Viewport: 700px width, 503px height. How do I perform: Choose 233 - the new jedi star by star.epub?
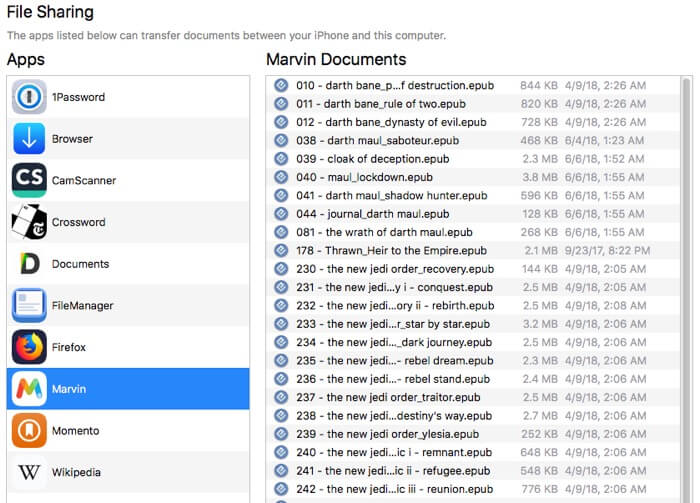click(393, 324)
